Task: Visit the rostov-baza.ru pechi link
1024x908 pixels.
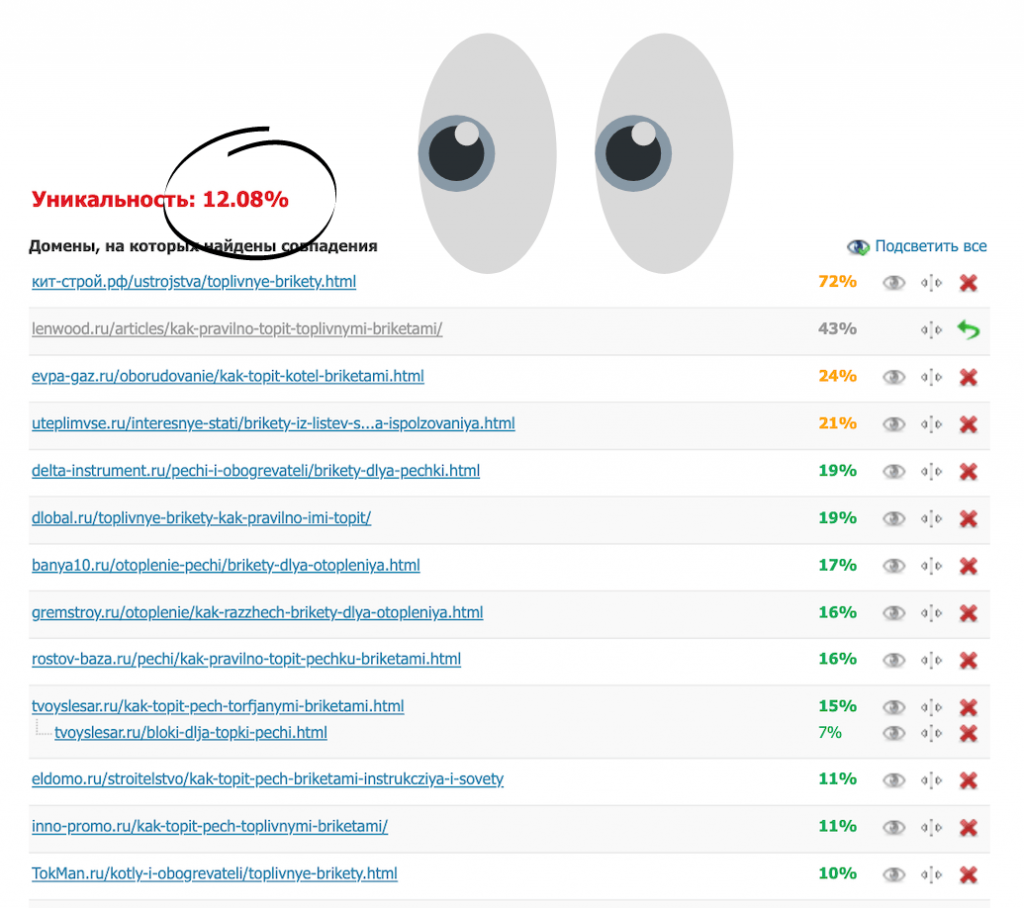Action: (246, 659)
